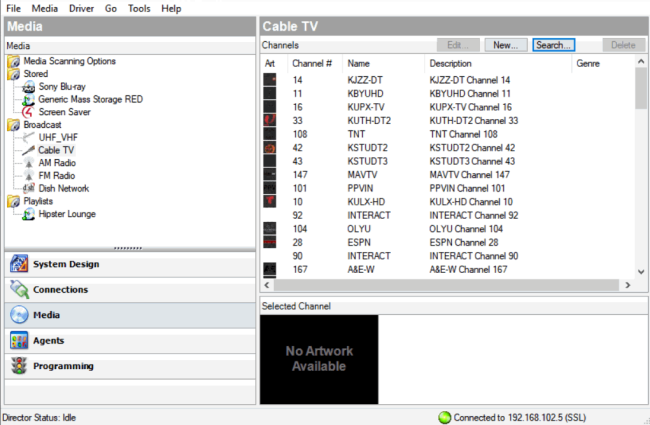This screenshot has height=425, width=650.
Task: Select the PPVIN channel row
Action: pyautogui.click(x=448, y=188)
